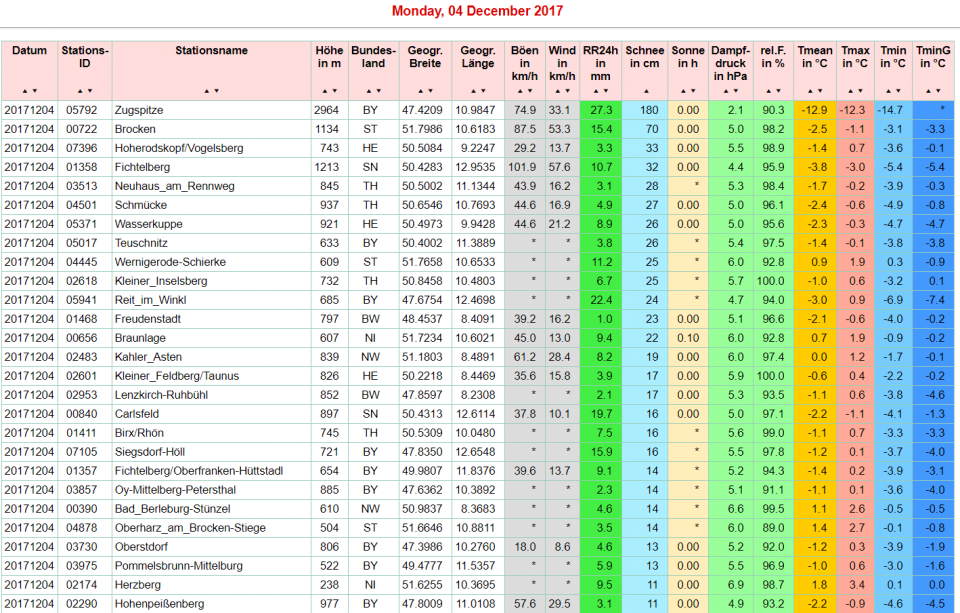Screen dimensions: 960x613
Task: Select the Brocken station row name
Action: (135, 129)
